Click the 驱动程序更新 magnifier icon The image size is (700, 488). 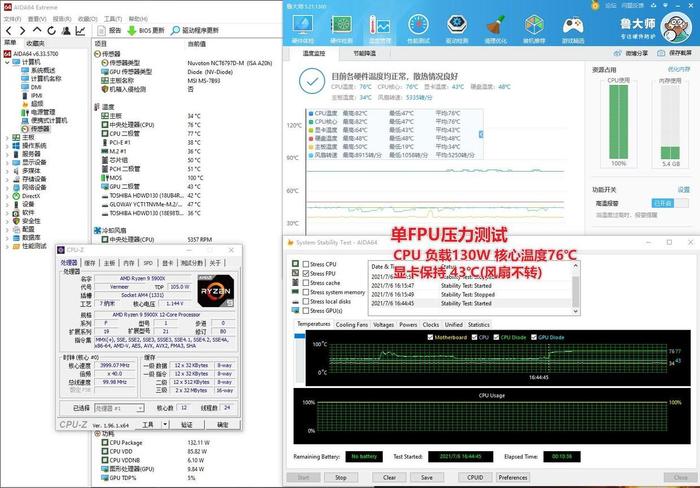pos(175,30)
